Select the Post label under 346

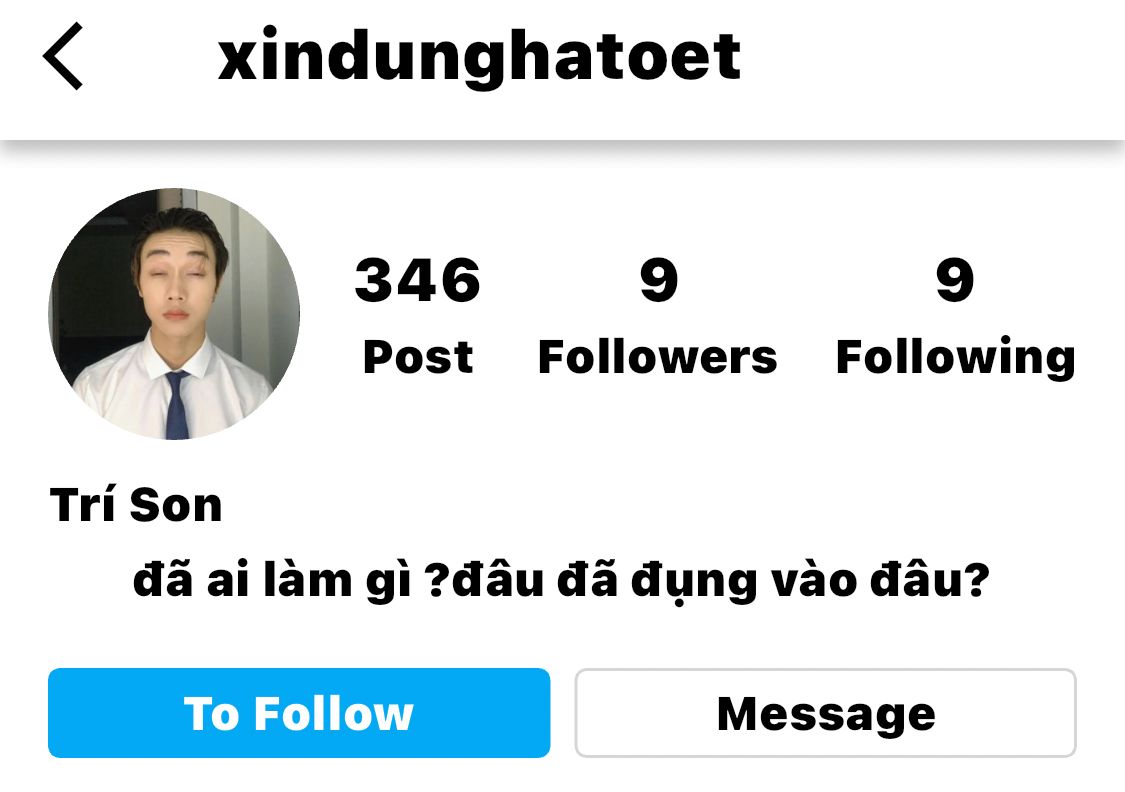pyautogui.click(x=418, y=357)
